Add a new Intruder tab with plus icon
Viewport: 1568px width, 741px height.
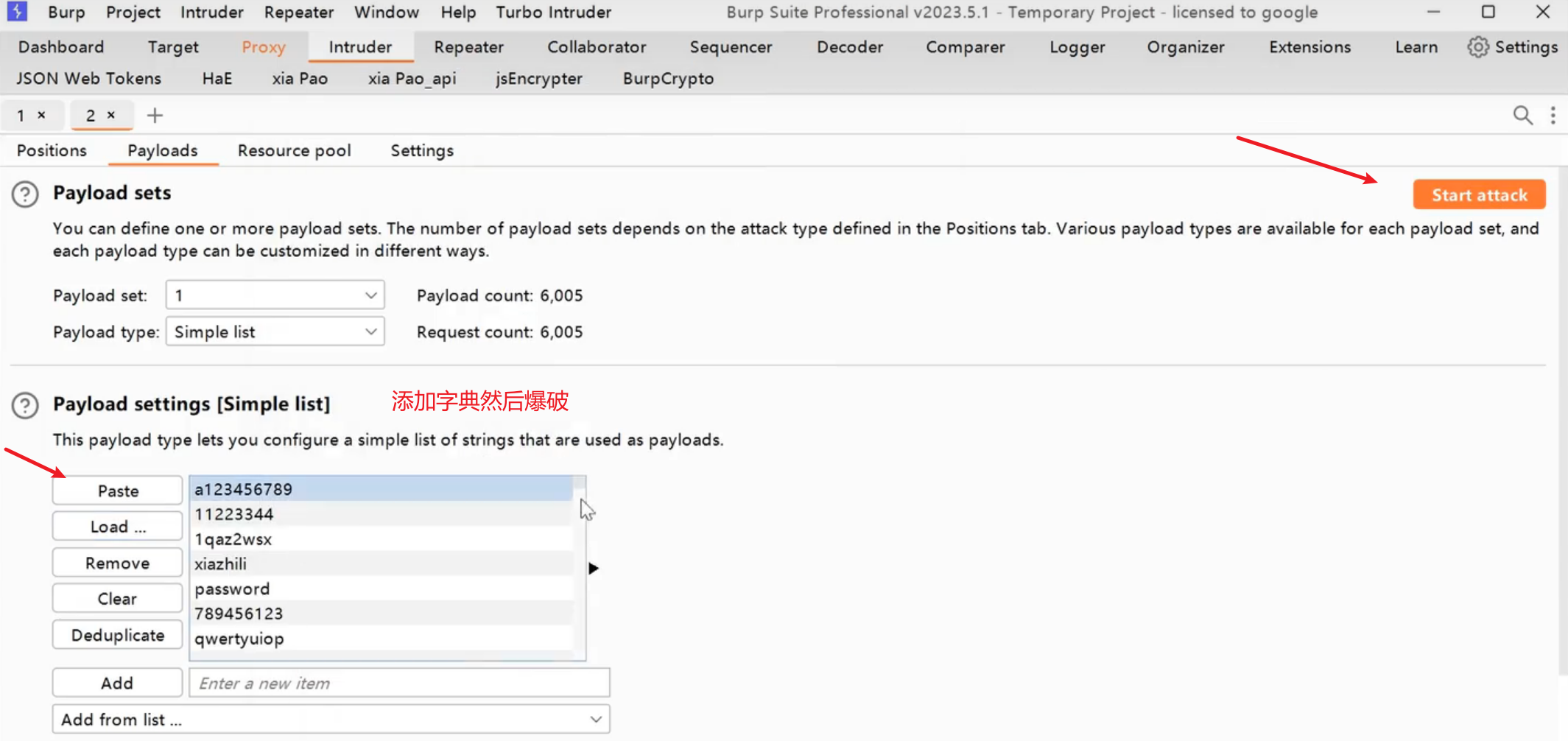[155, 116]
